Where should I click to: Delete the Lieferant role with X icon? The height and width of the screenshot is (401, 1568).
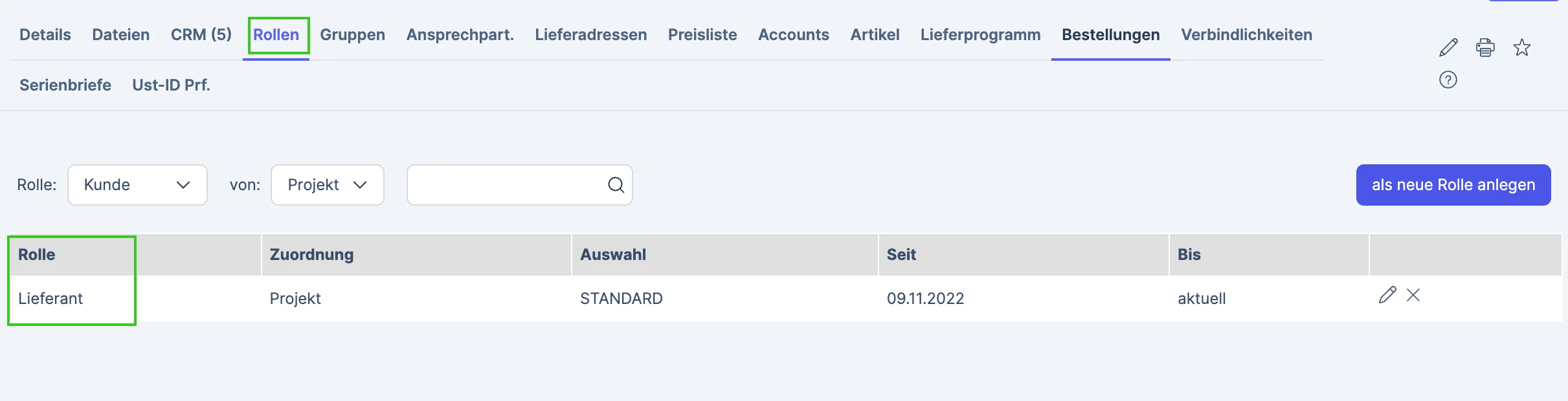[1413, 295]
